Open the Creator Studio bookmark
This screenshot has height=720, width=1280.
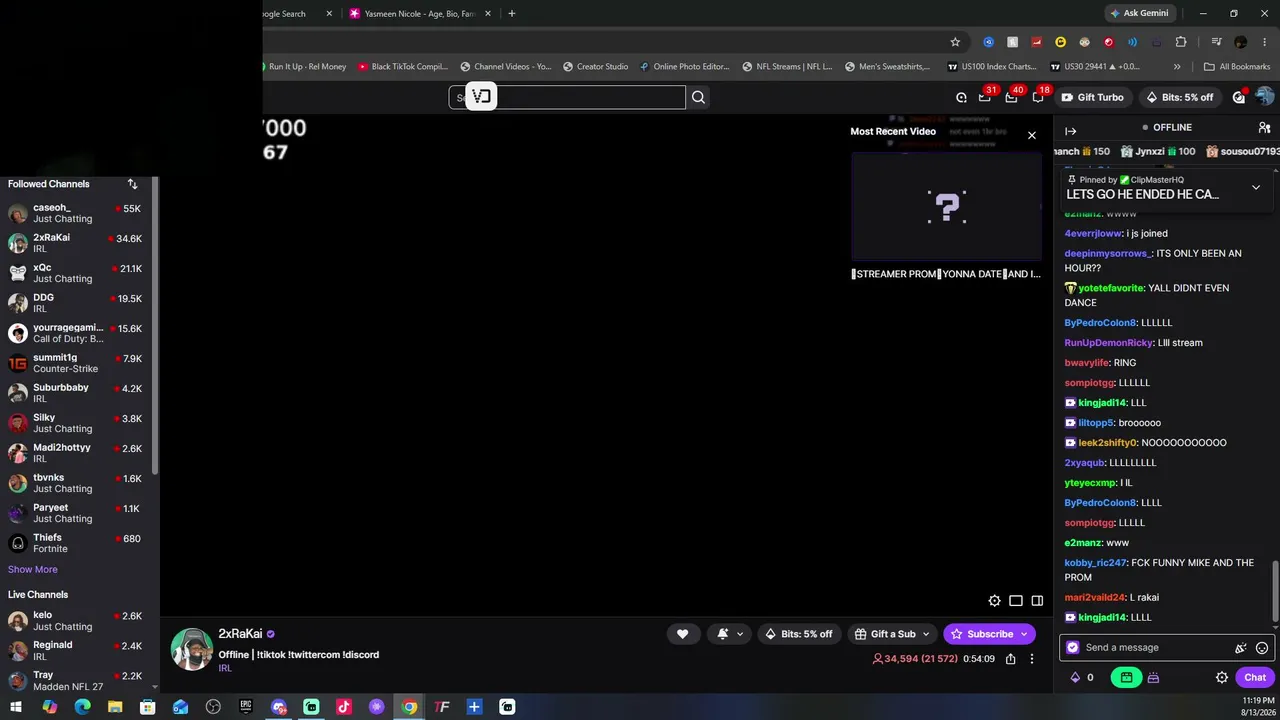tap(595, 67)
